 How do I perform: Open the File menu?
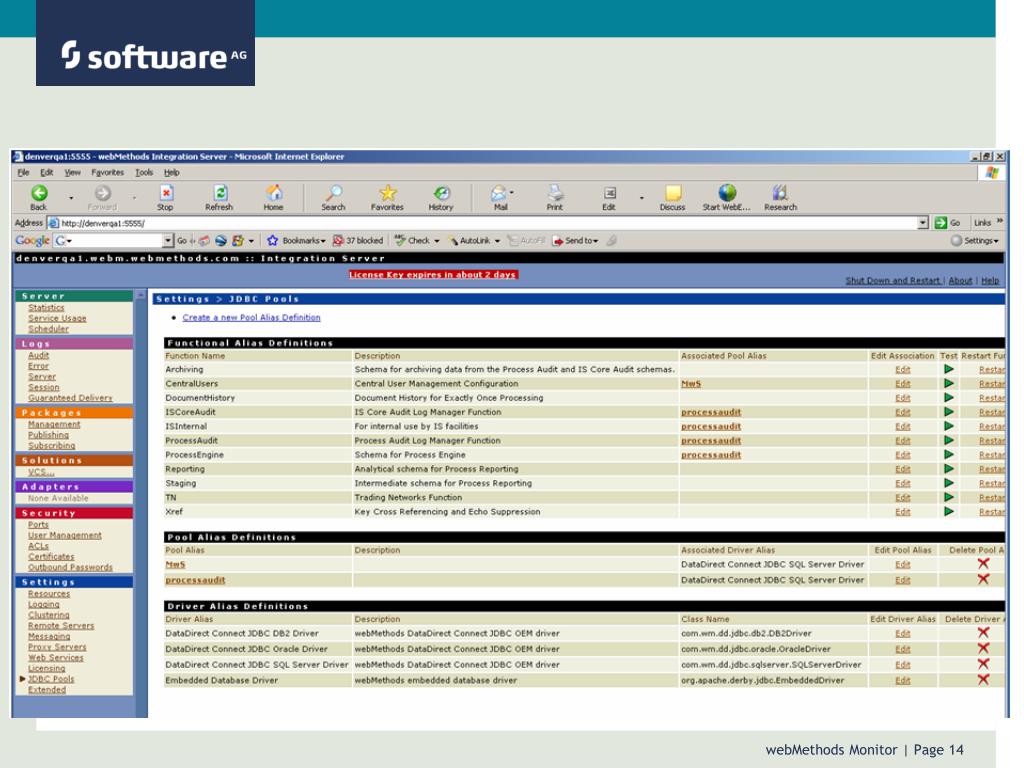(24, 172)
